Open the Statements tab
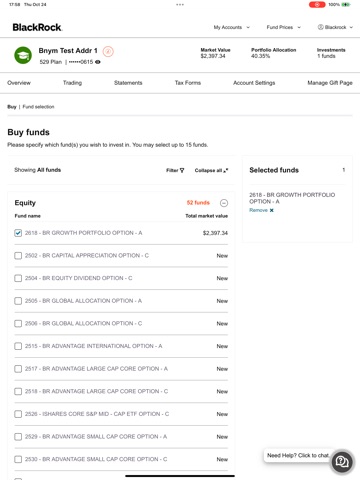The width and height of the screenshot is (360, 480). click(x=128, y=83)
